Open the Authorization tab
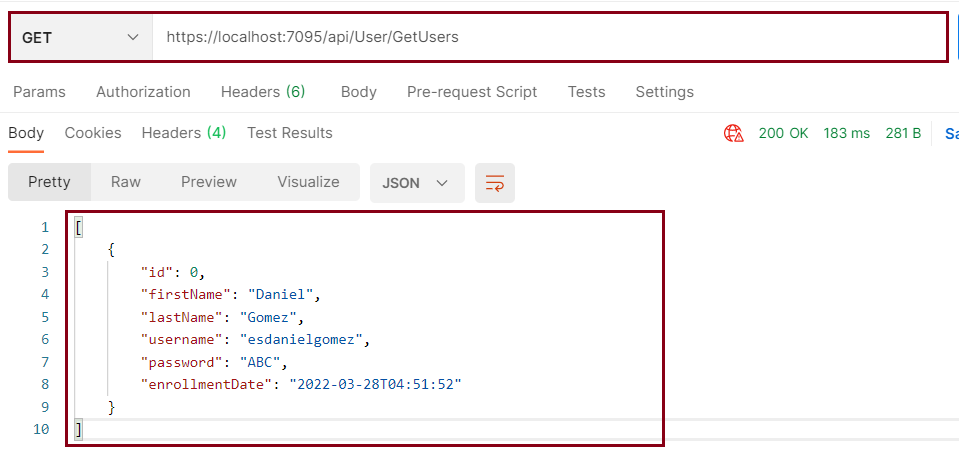 point(143,92)
